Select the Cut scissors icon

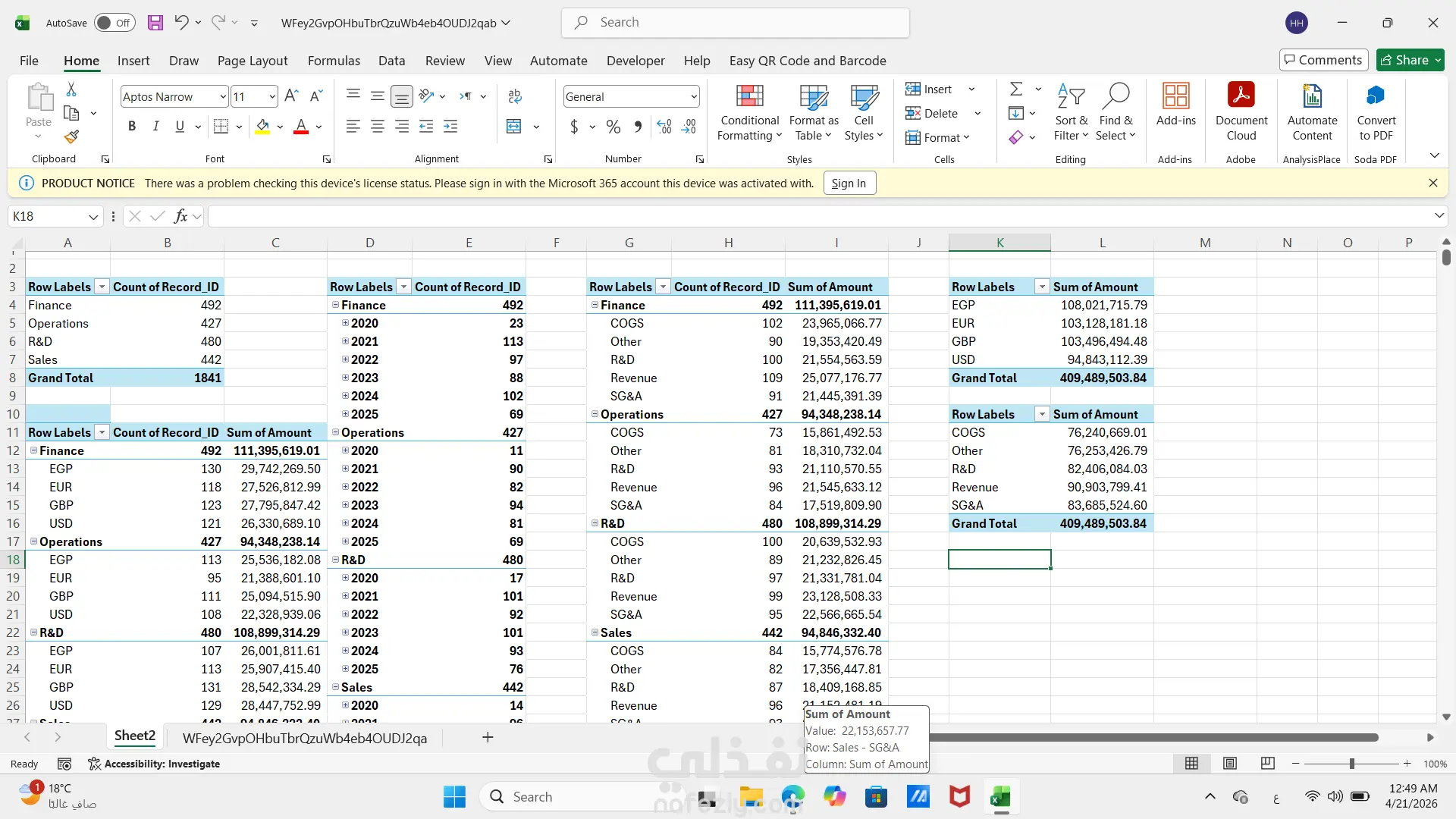[x=71, y=89]
